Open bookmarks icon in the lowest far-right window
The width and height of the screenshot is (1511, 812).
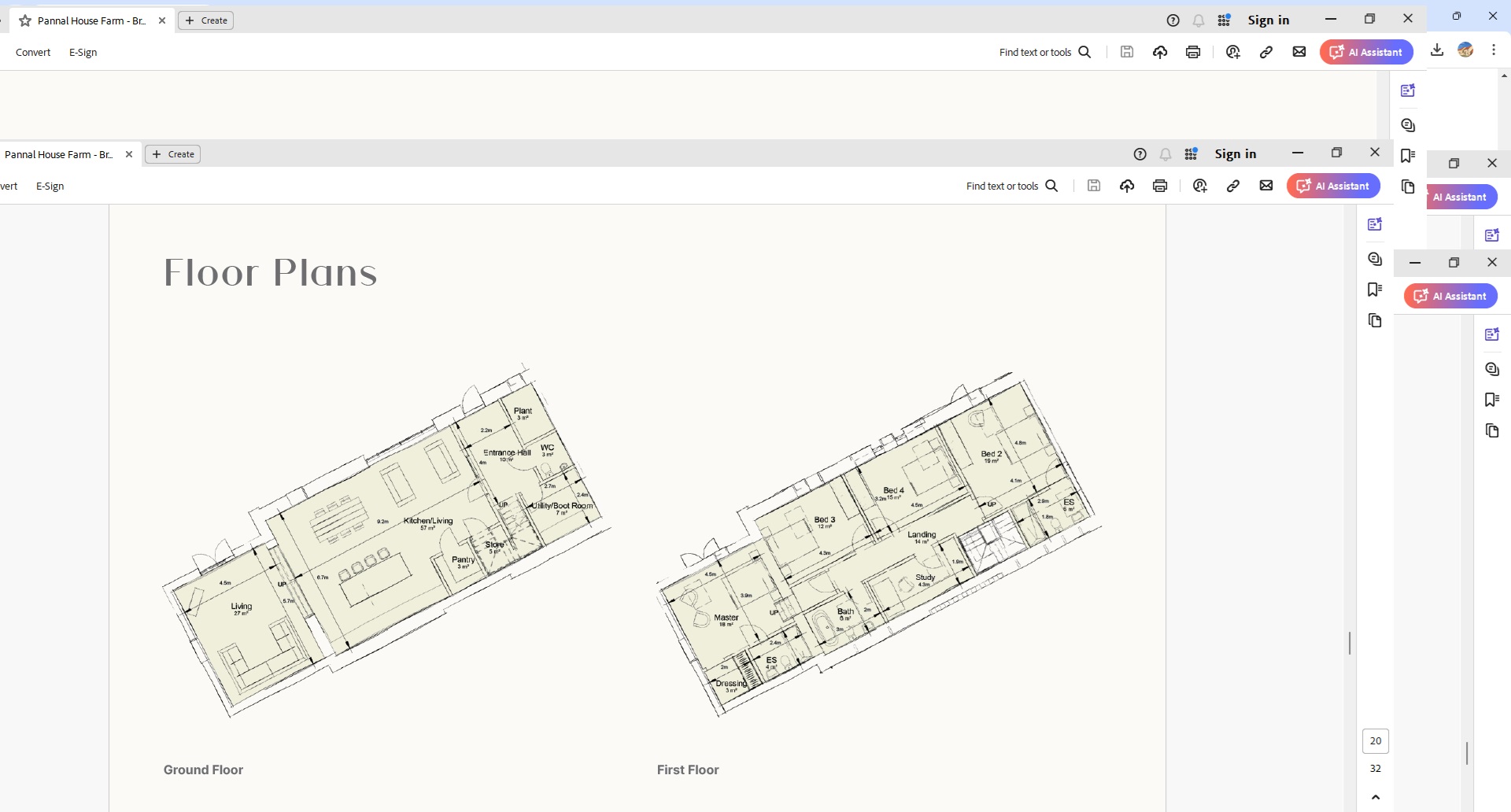coord(1492,400)
